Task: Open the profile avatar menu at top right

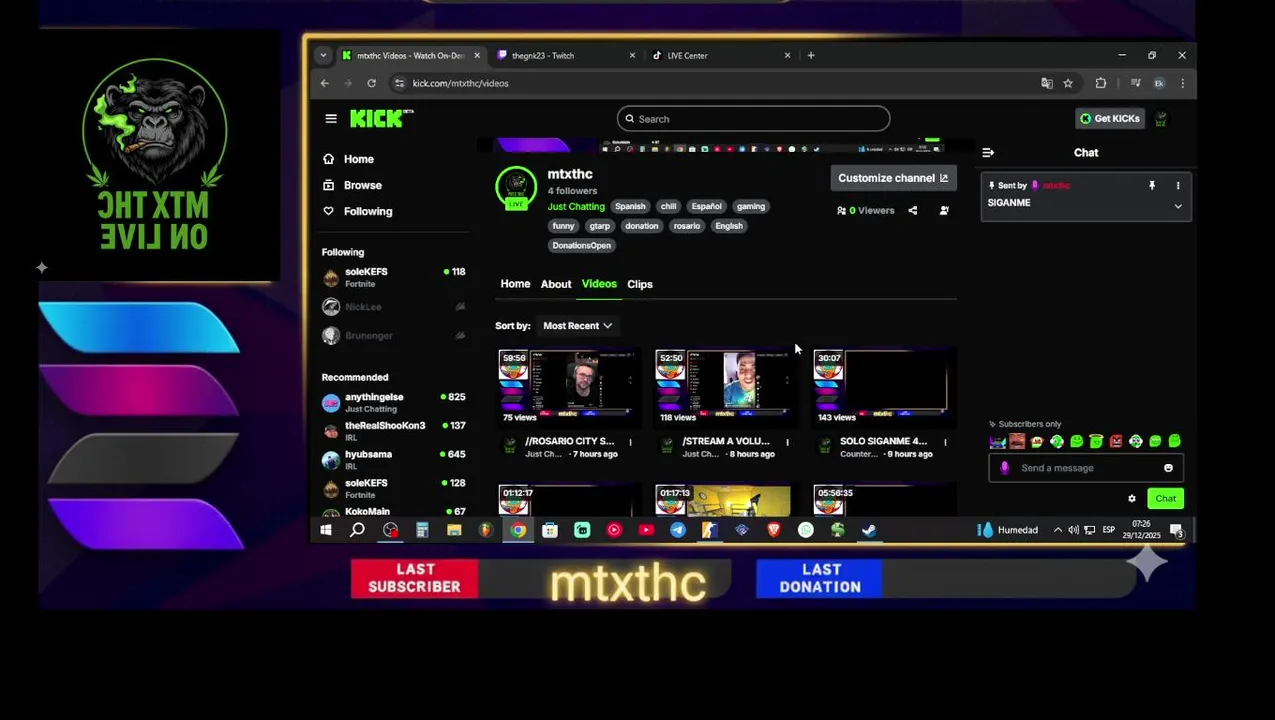Action: pyautogui.click(x=1161, y=119)
